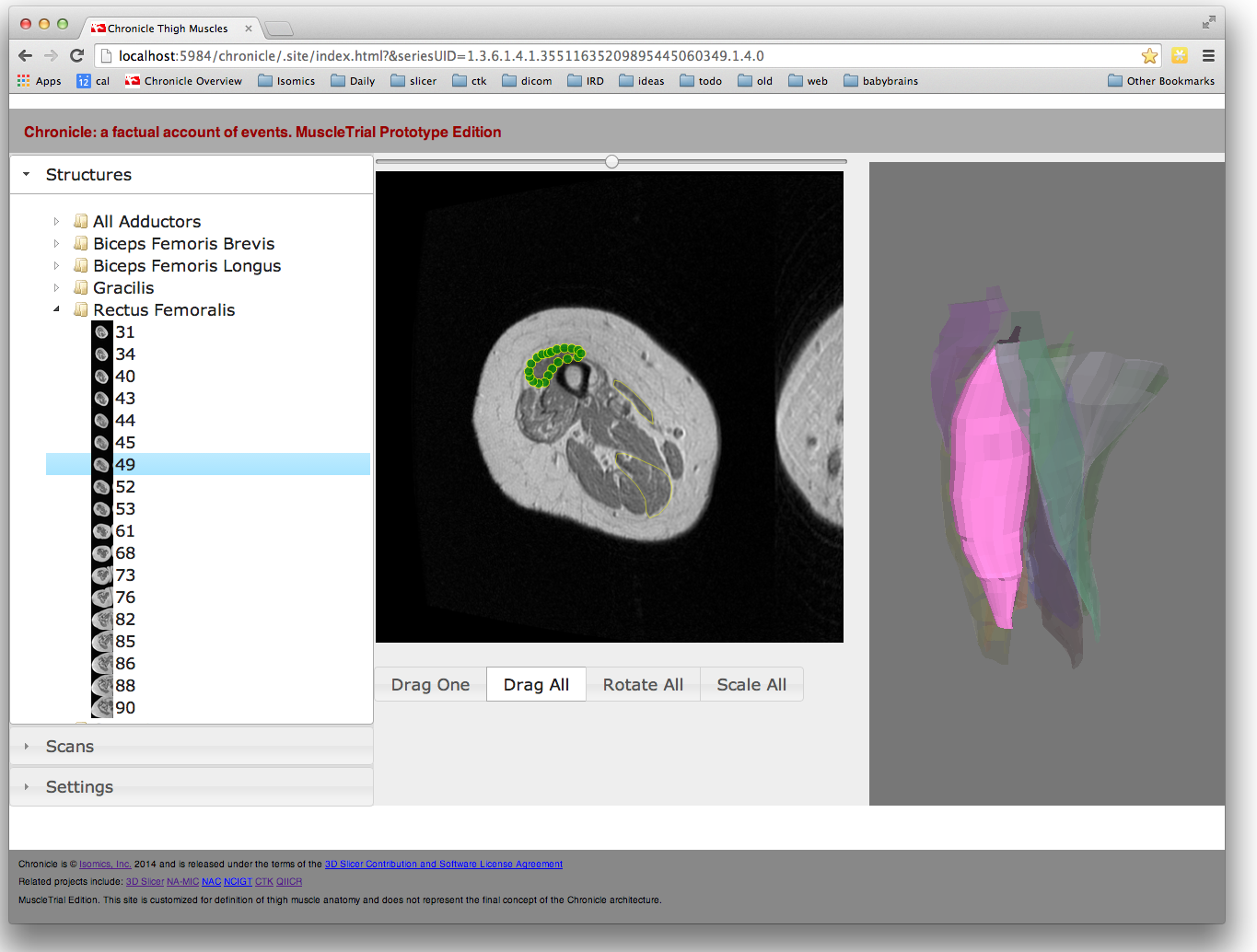The height and width of the screenshot is (952, 1257).
Task: Click the slice slider handle above image
Action: pyautogui.click(x=611, y=162)
